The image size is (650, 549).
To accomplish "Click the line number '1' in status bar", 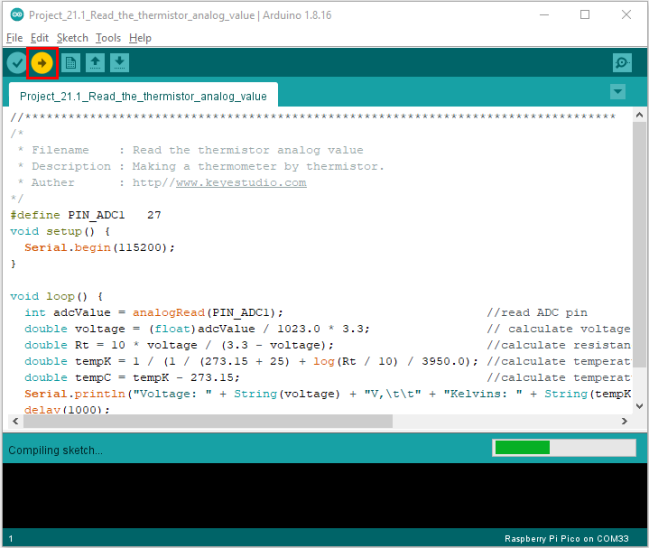I will click(11, 538).
